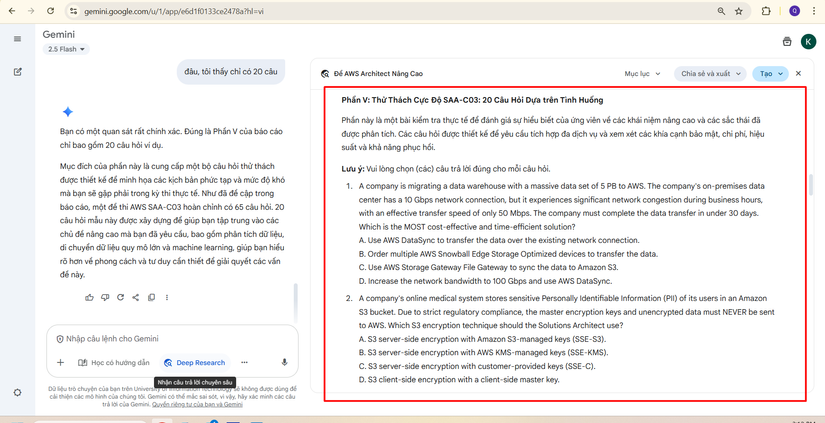The height and width of the screenshot is (423, 825).
Task: Click question 2 text about online medical system
Action: click(567, 311)
